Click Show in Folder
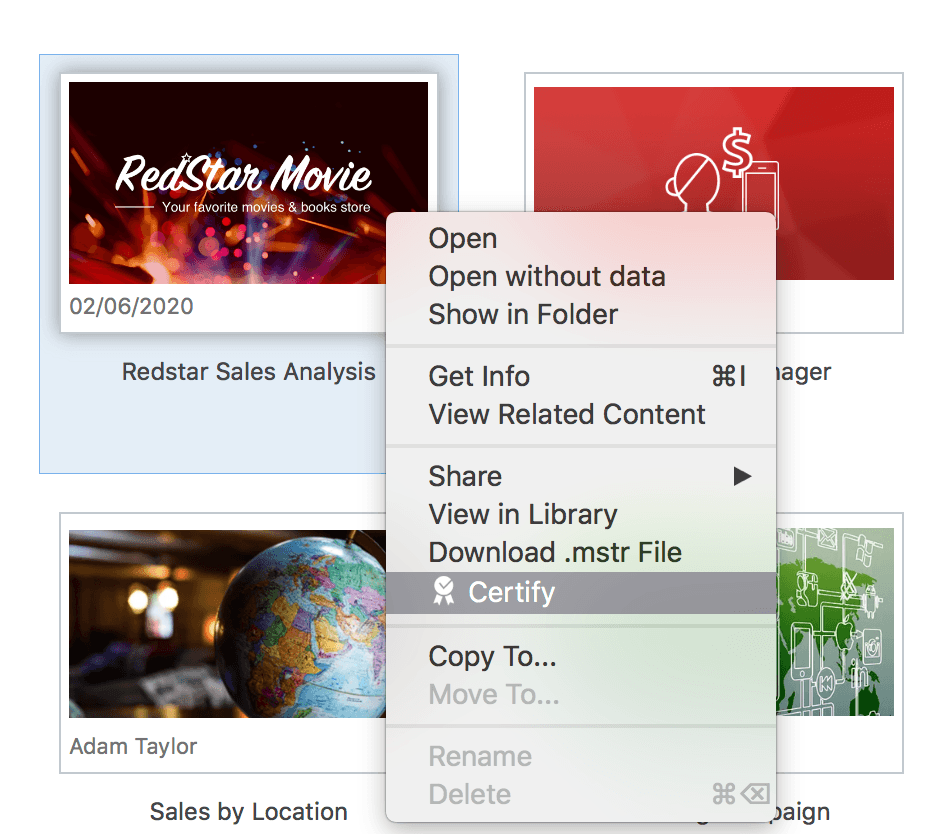934x834 pixels. 523,315
